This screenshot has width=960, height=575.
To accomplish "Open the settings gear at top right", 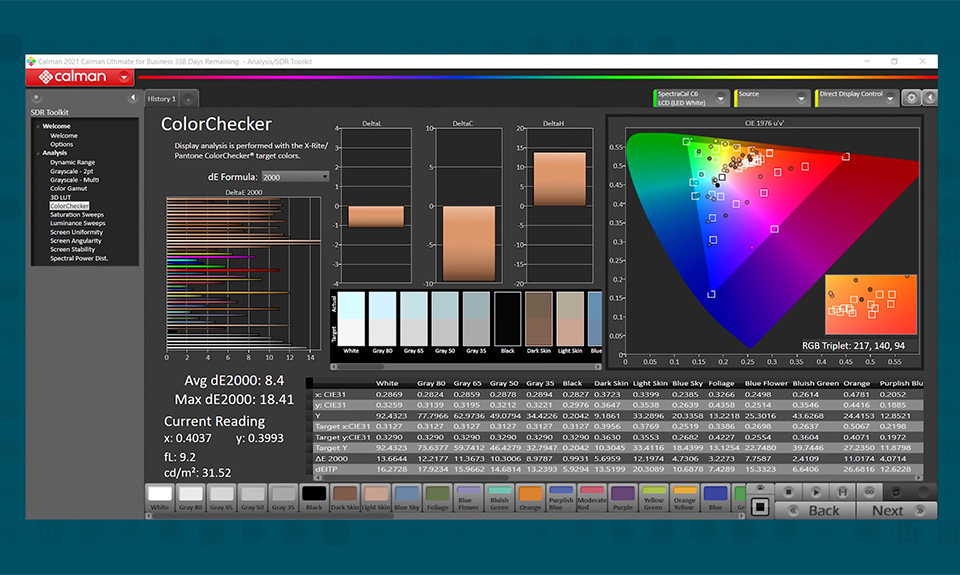I will pos(911,98).
